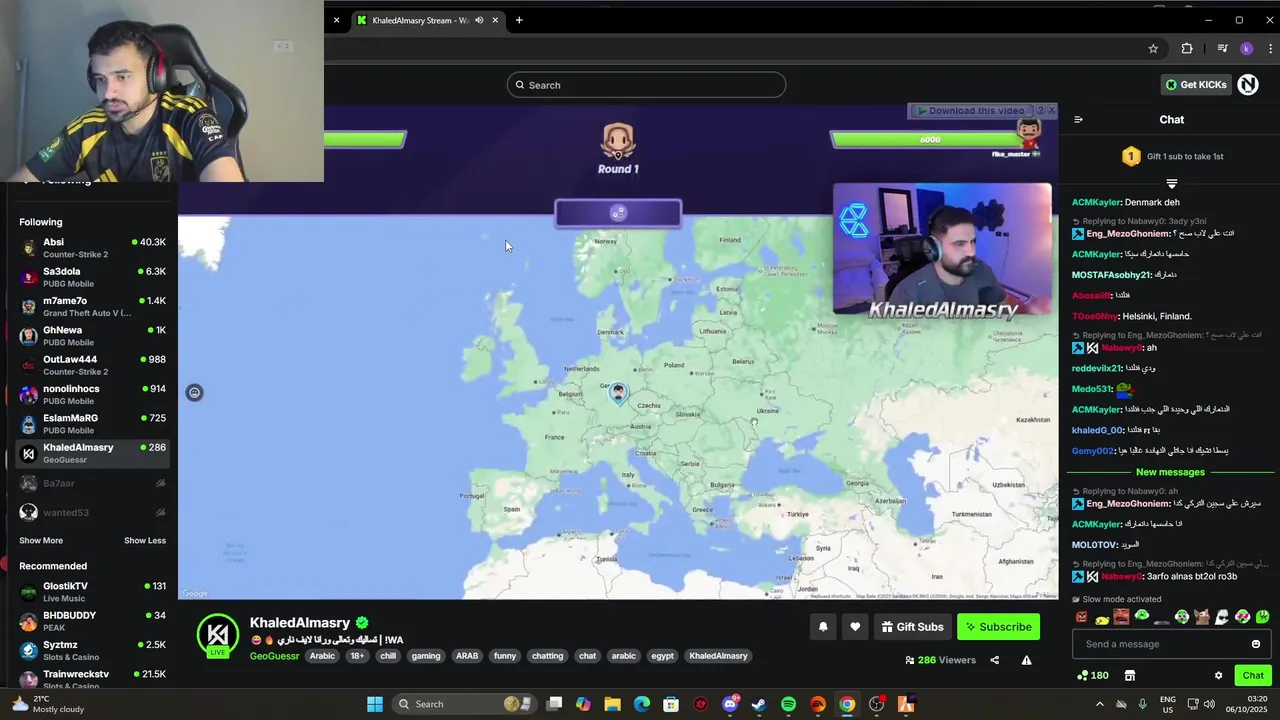This screenshot has height=720, width=1280.
Task: Open OutLaw444 channel in sidebar
Action: pyautogui.click(x=92, y=365)
